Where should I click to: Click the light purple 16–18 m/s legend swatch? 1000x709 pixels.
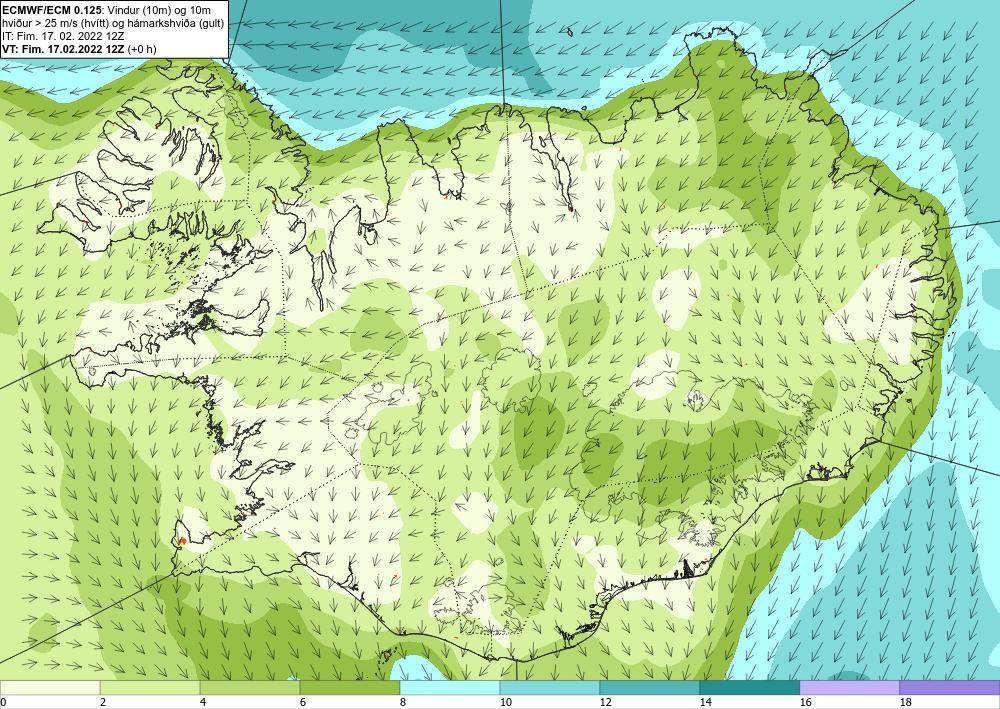pyautogui.click(x=849, y=688)
